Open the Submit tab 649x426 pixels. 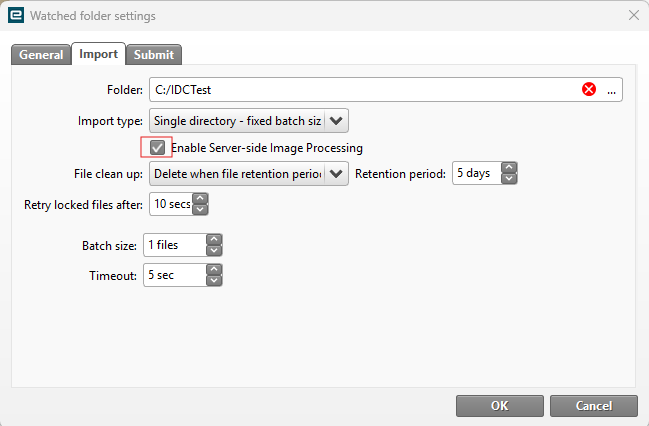(x=153, y=55)
